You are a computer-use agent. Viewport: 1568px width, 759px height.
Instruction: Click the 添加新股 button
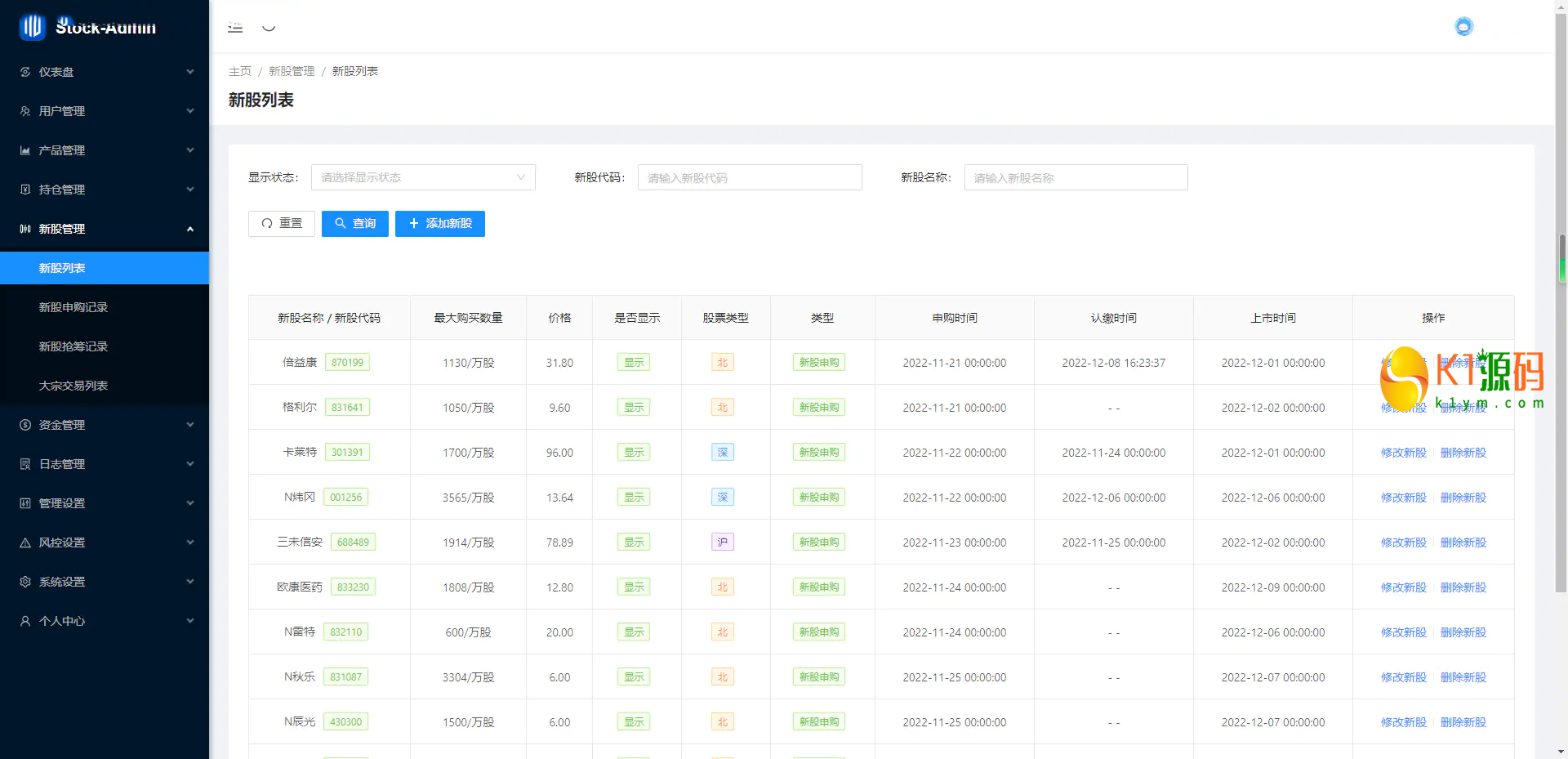click(440, 224)
